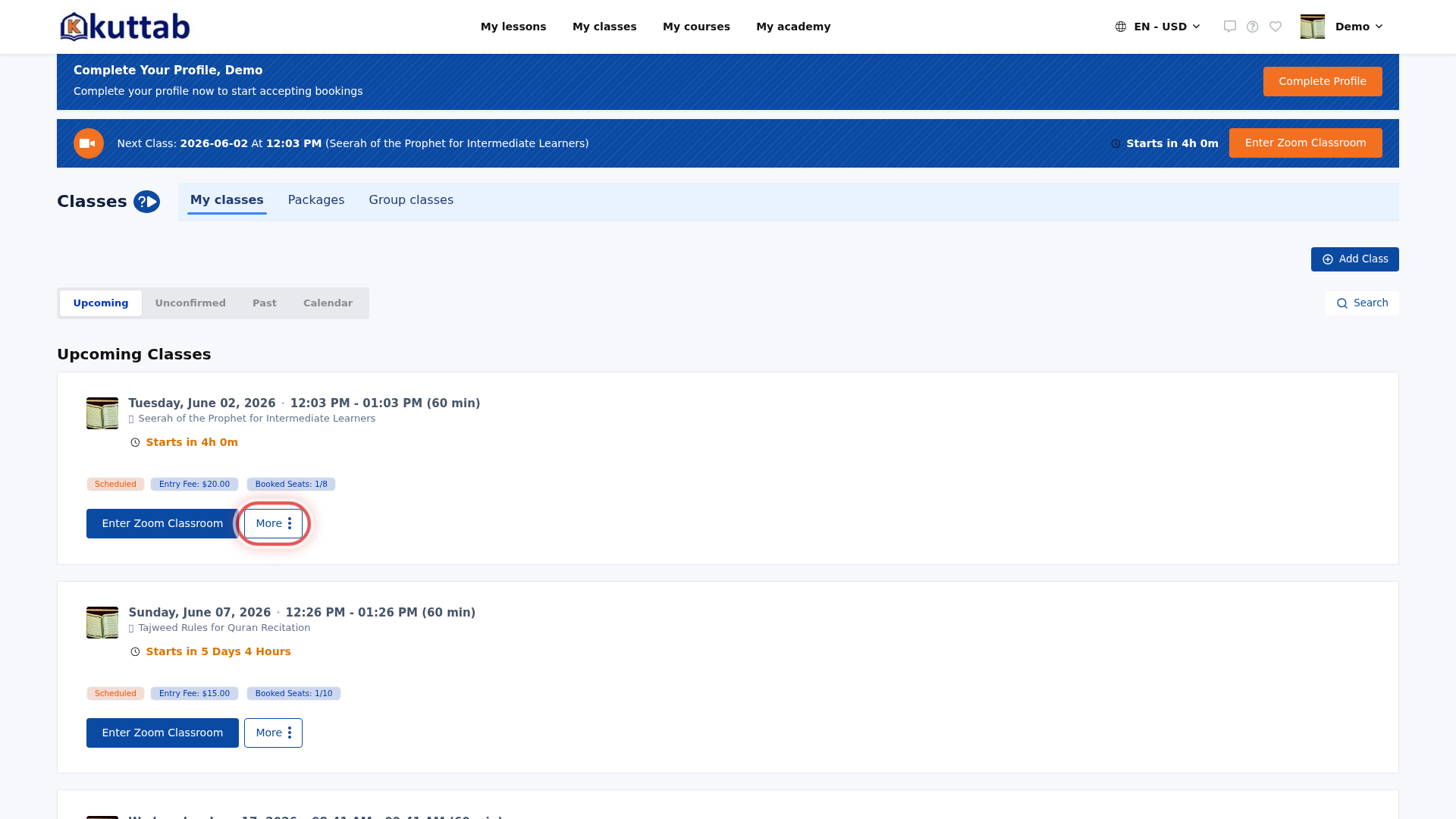Click Tajweed Rules for Quran Recitation subtitle
Image resolution: width=1456 pixels, height=819 pixels.
click(x=224, y=628)
